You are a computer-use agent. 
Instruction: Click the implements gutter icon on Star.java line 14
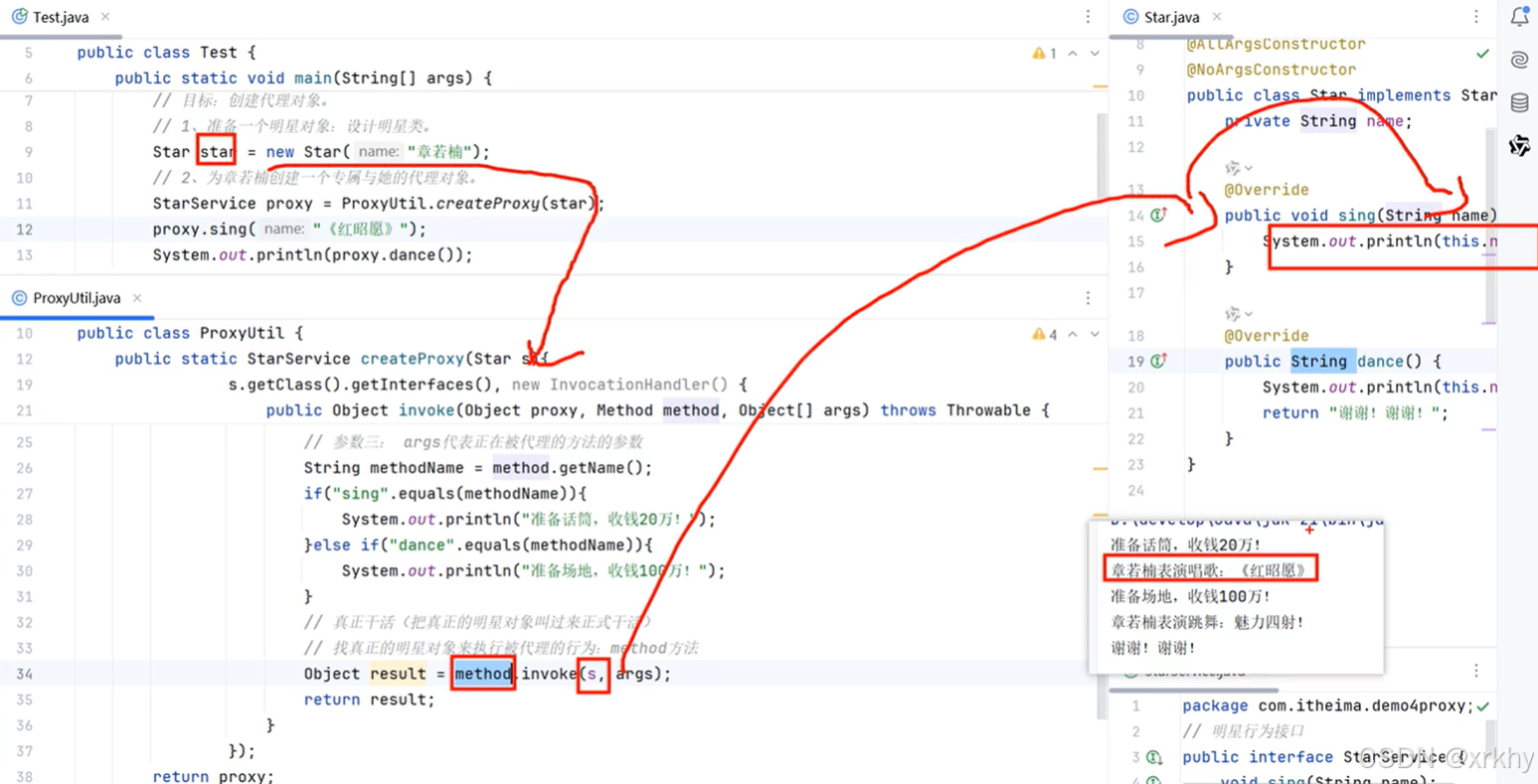point(1158,215)
